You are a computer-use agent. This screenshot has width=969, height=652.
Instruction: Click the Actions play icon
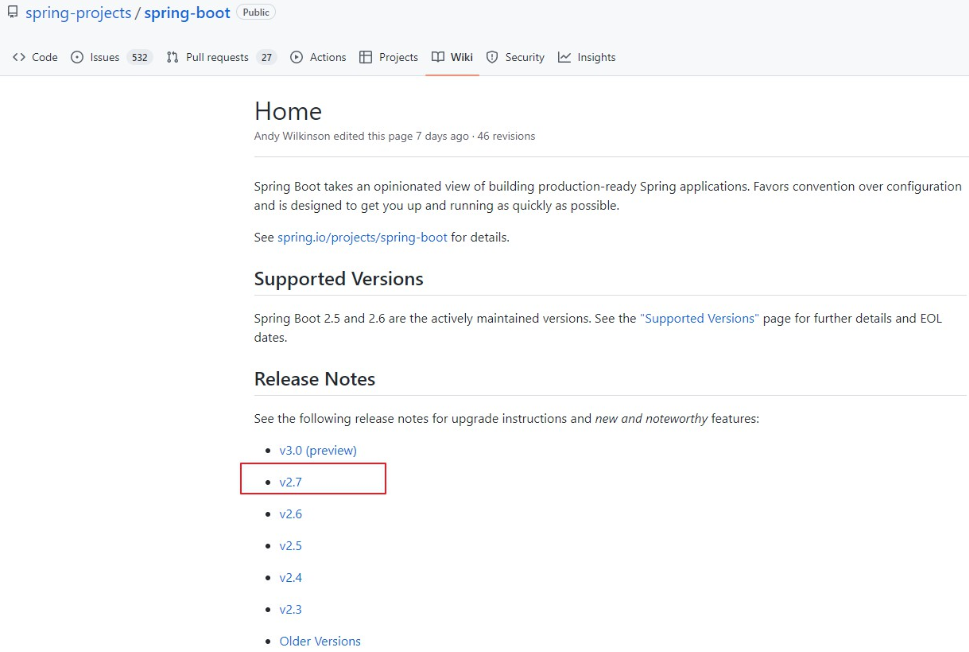point(297,57)
